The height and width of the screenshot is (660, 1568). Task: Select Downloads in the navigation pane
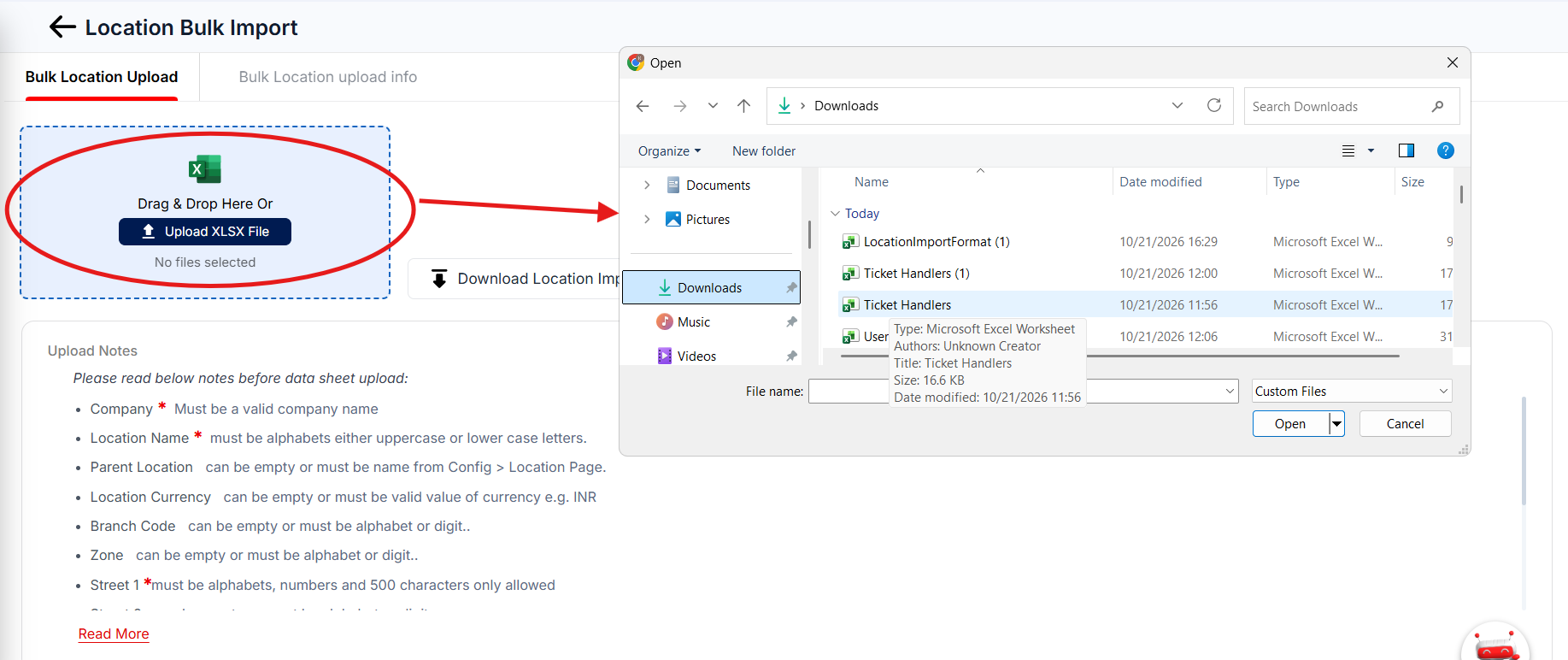tap(711, 287)
